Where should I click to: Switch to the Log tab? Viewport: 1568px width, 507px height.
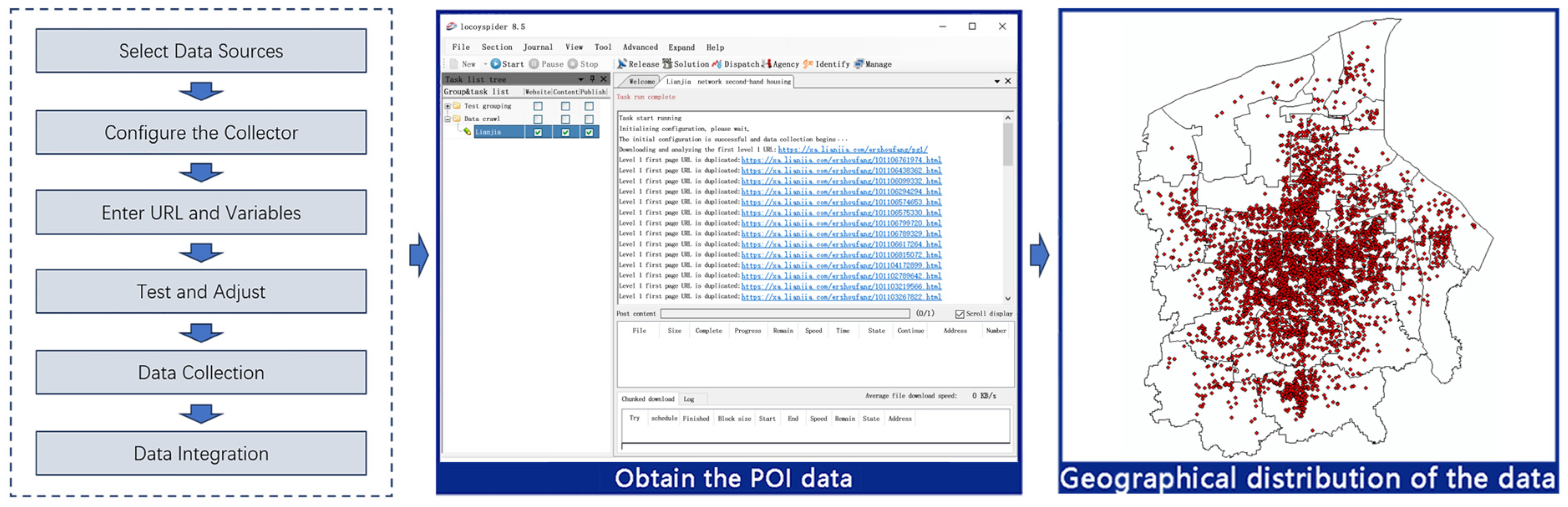point(688,399)
